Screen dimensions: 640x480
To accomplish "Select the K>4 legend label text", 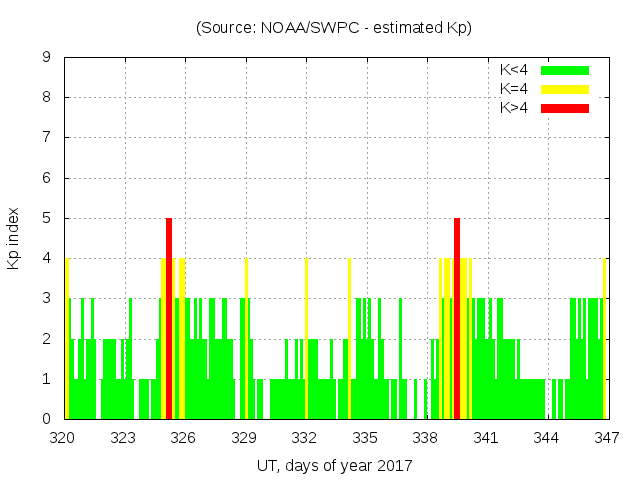I will [x=516, y=107].
